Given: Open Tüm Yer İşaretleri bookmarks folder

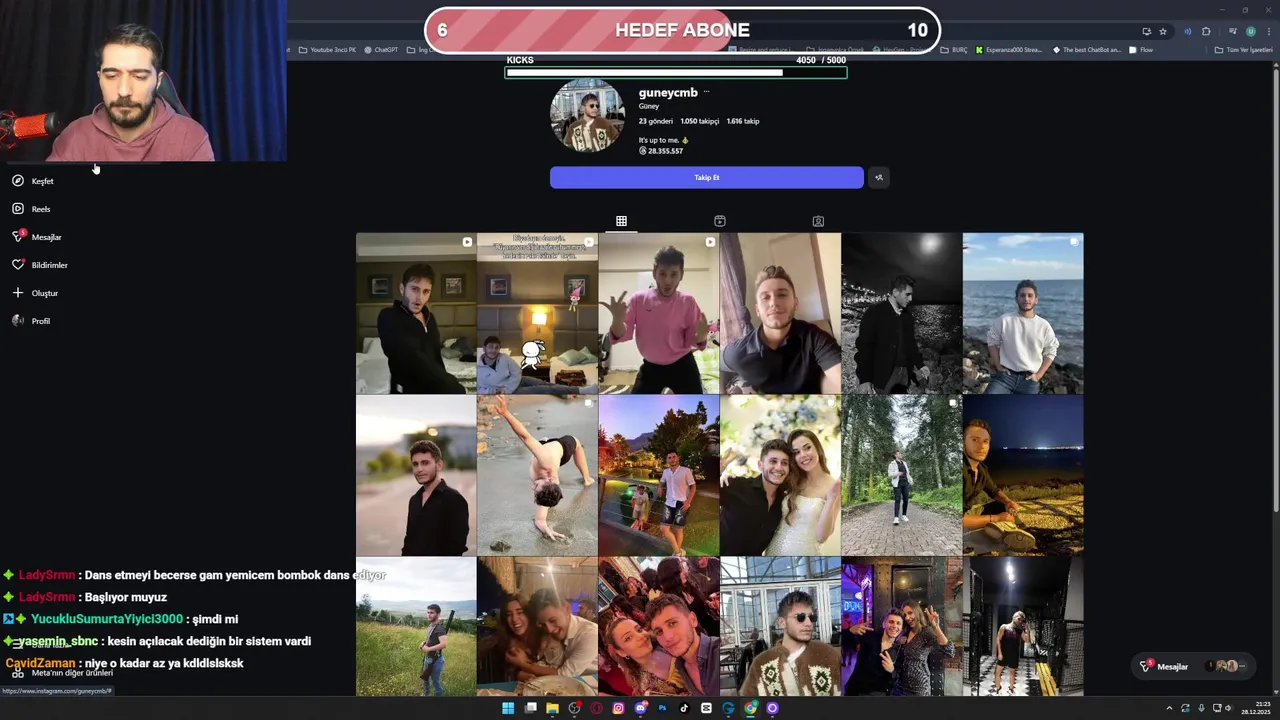Looking at the screenshot, I should coord(1243,50).
